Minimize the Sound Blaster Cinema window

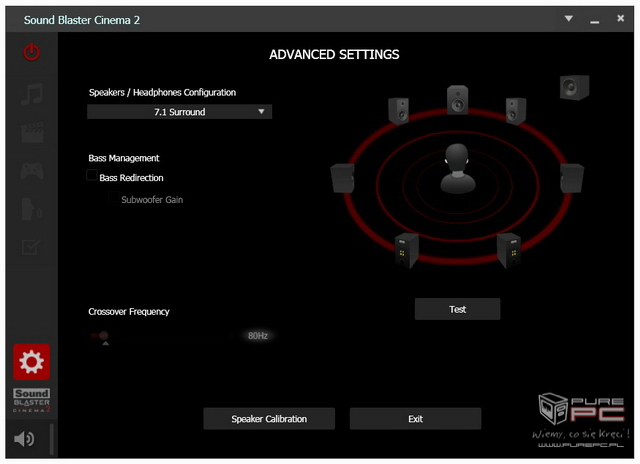[595, 21]
